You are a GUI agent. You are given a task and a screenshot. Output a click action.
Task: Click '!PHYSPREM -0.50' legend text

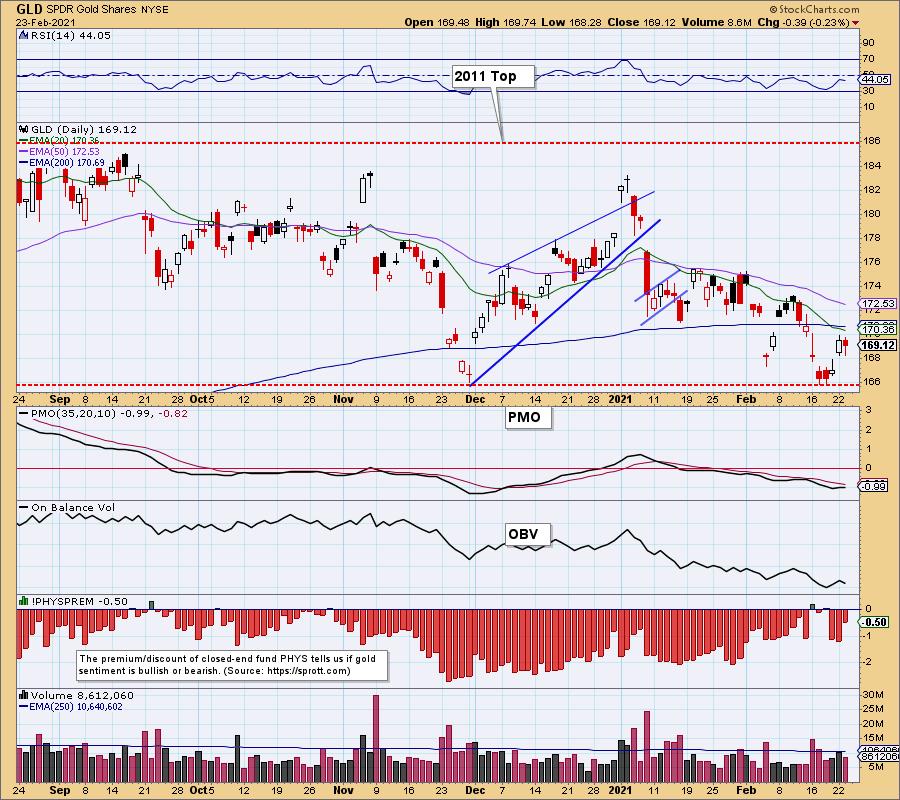click(80, 601)
